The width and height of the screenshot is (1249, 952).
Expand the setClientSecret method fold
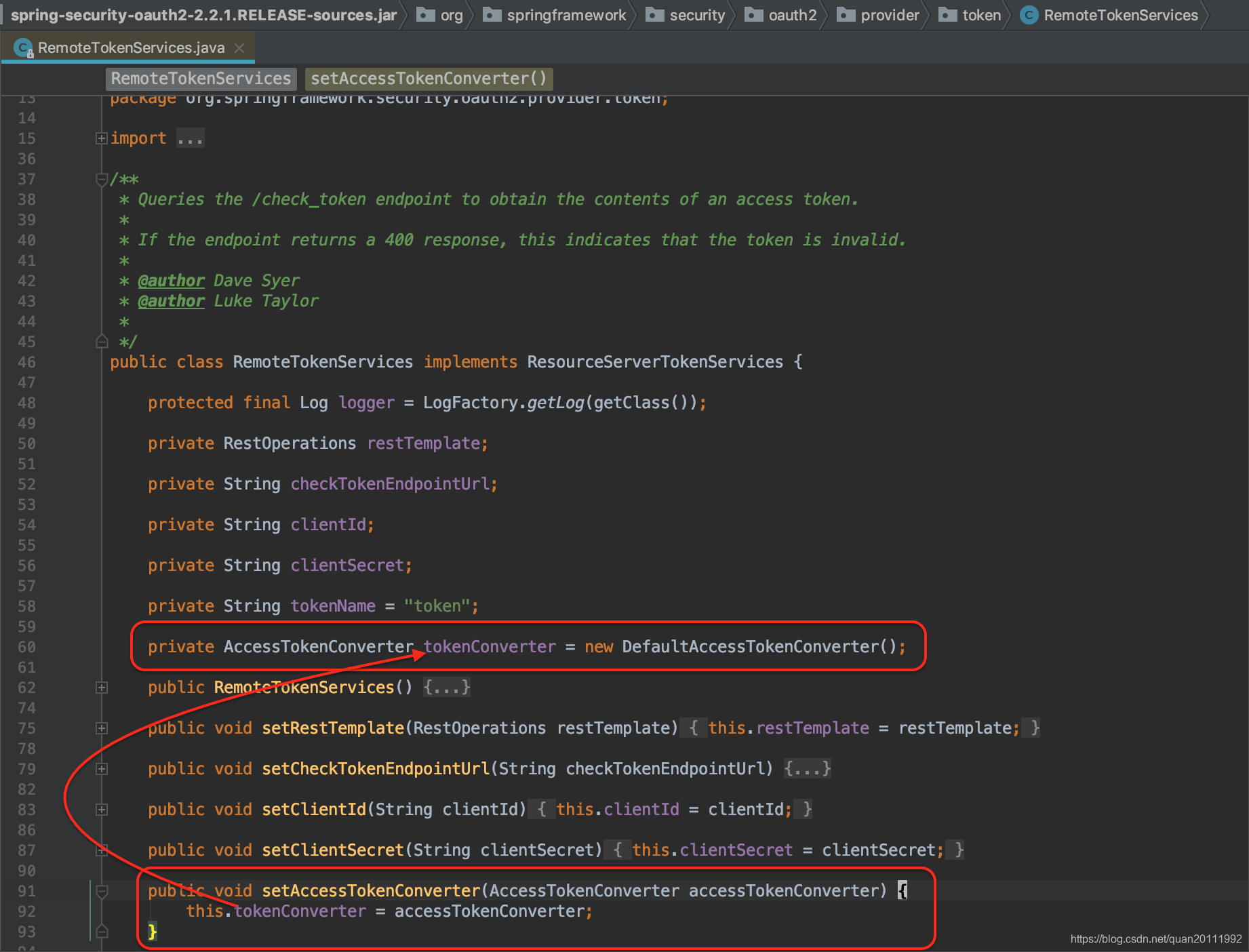tap(102, 850)
